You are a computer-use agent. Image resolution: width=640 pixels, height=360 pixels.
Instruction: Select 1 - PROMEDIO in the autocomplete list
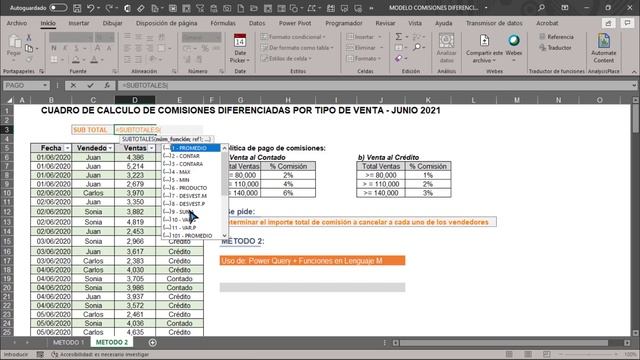click(192, 148)
